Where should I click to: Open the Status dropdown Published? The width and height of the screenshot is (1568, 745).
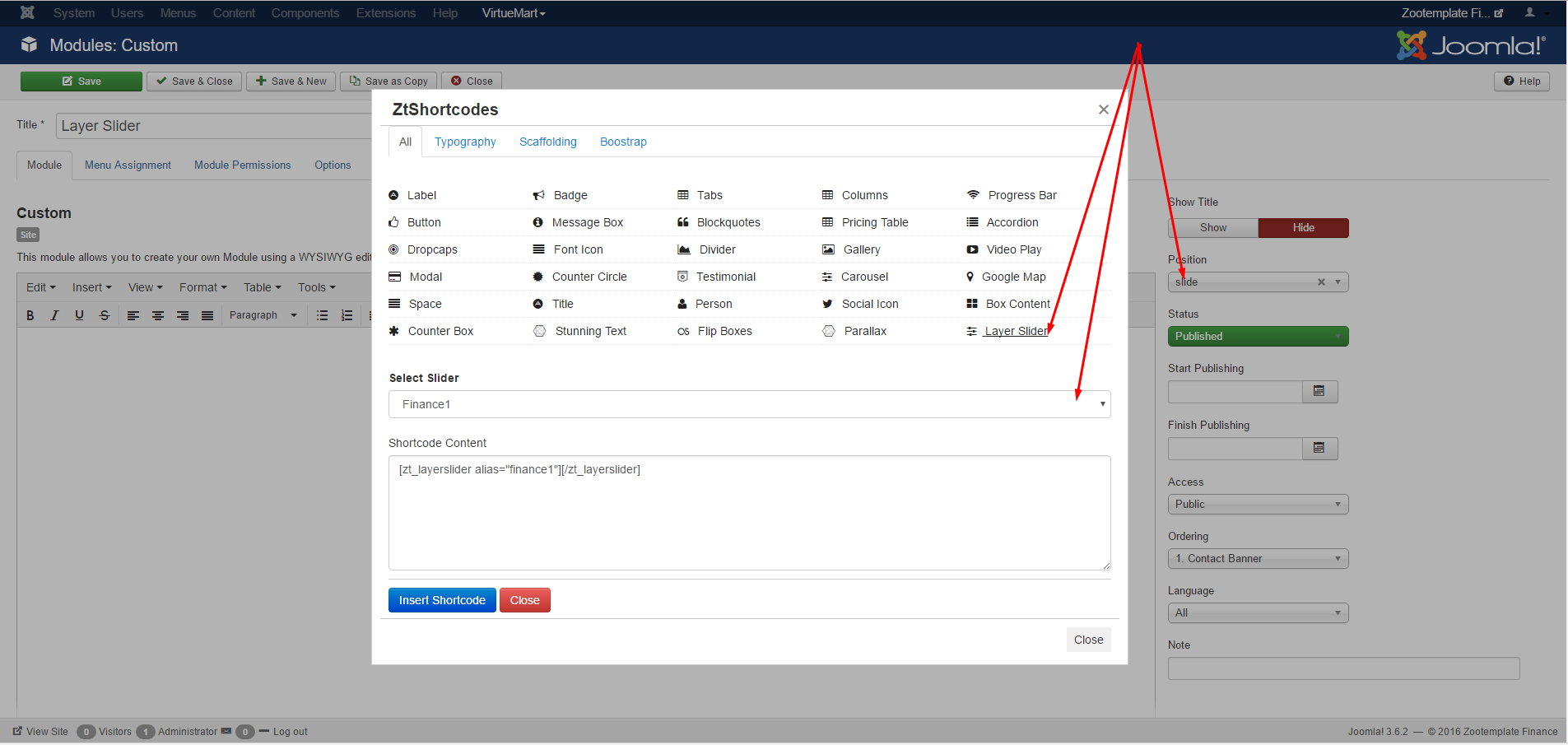(1259, 336)
